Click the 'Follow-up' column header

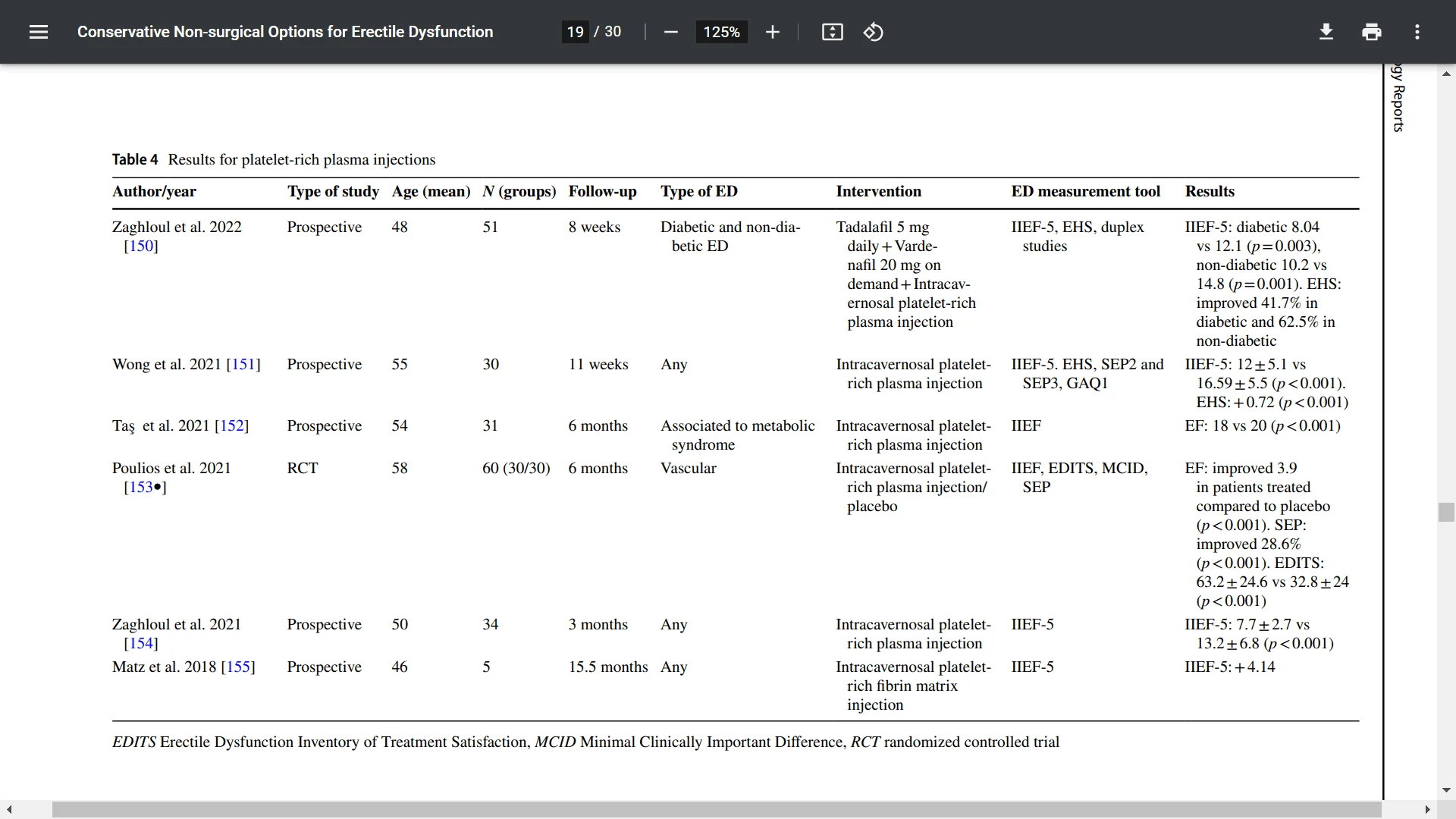[x=602, y=191]
